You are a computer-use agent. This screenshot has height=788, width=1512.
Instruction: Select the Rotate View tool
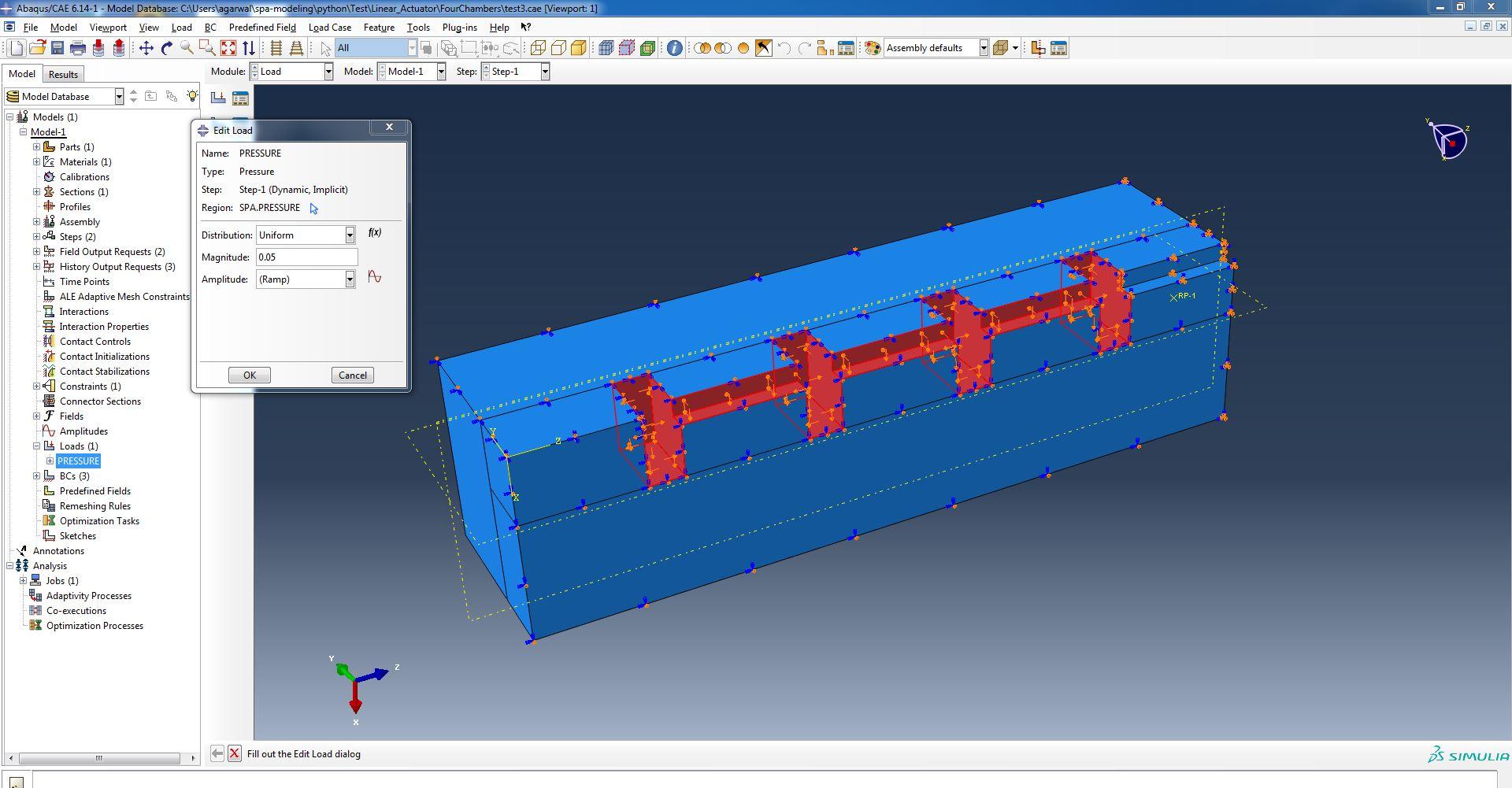[x=167, y=48]
